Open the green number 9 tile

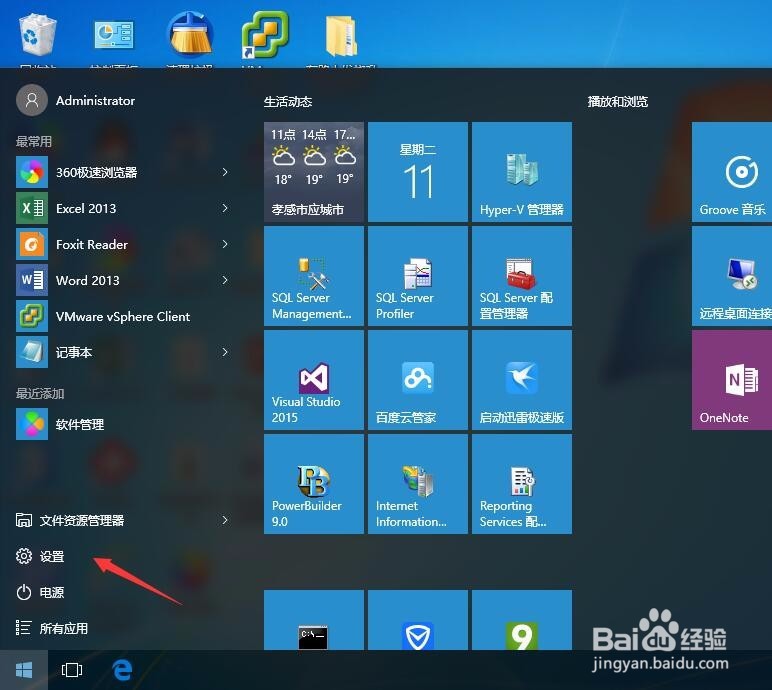click(x=522, y=620)
